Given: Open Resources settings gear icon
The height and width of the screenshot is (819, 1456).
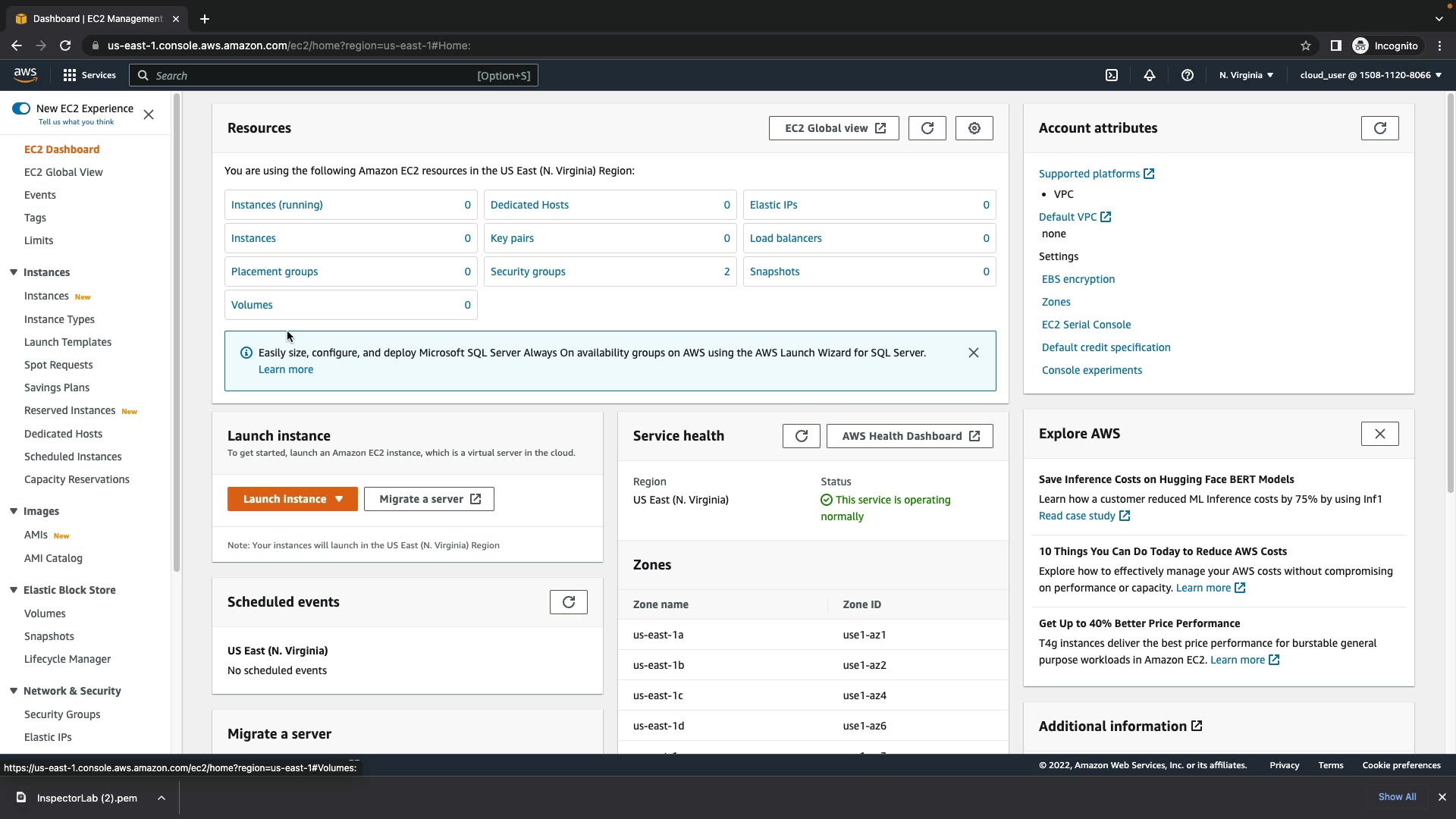Looking at the screenshot, I should (974, 128).
